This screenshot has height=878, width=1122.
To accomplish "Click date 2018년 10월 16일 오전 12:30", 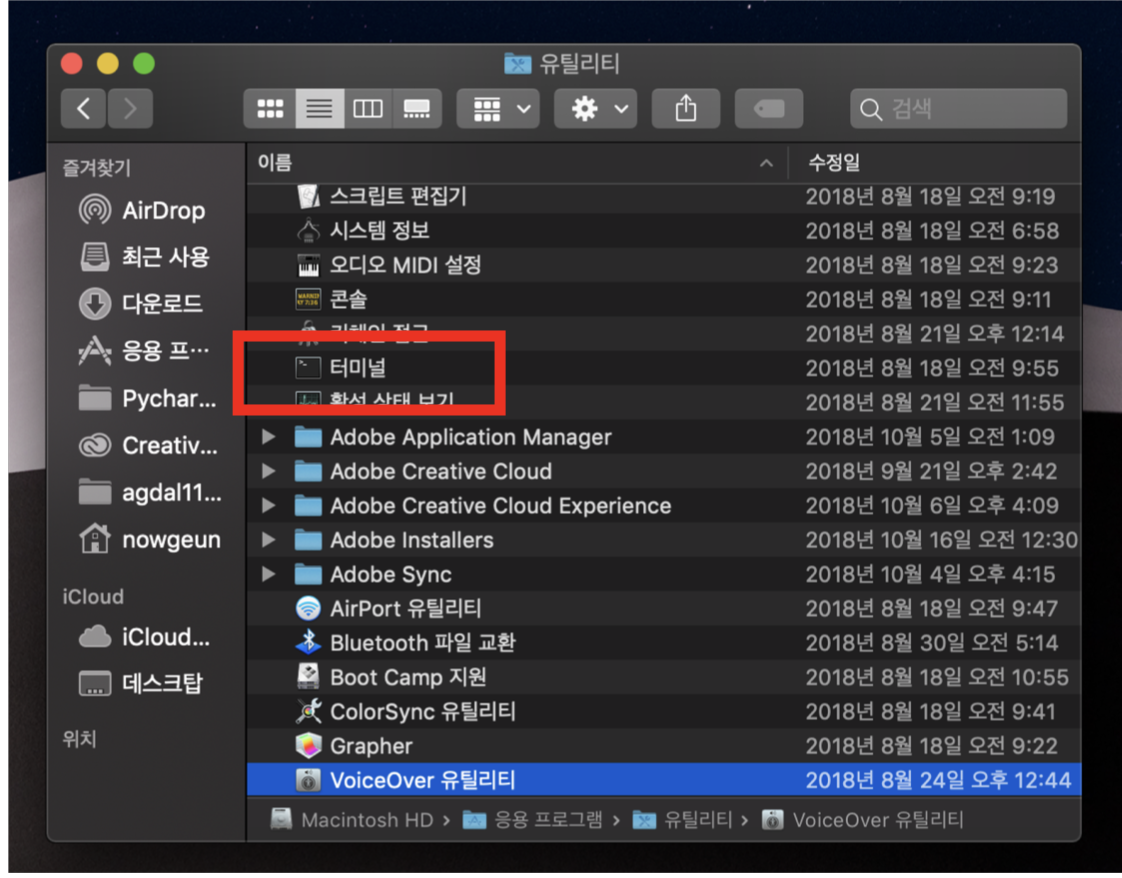I will click(x=942, y=540).
